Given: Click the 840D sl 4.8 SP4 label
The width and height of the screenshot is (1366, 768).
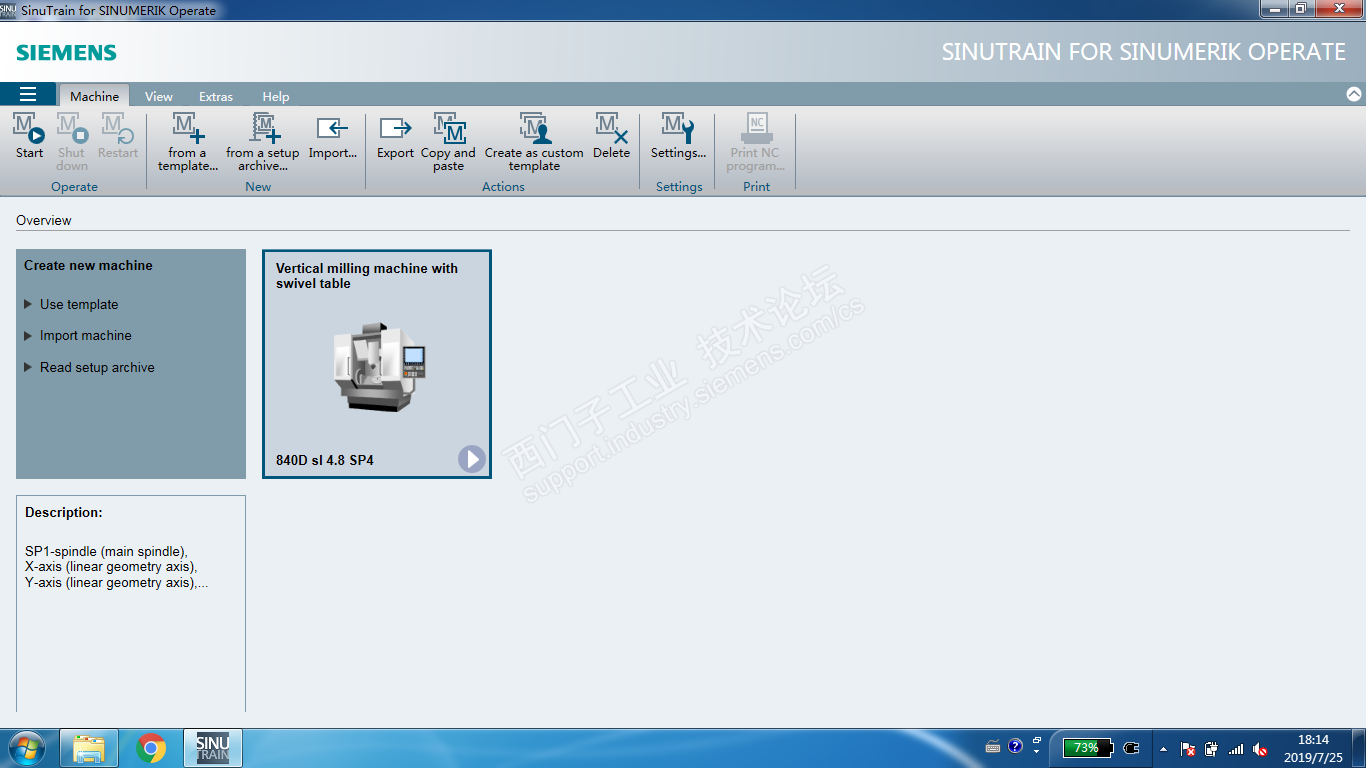Looking at the screenshot, I should pos(325,461).
